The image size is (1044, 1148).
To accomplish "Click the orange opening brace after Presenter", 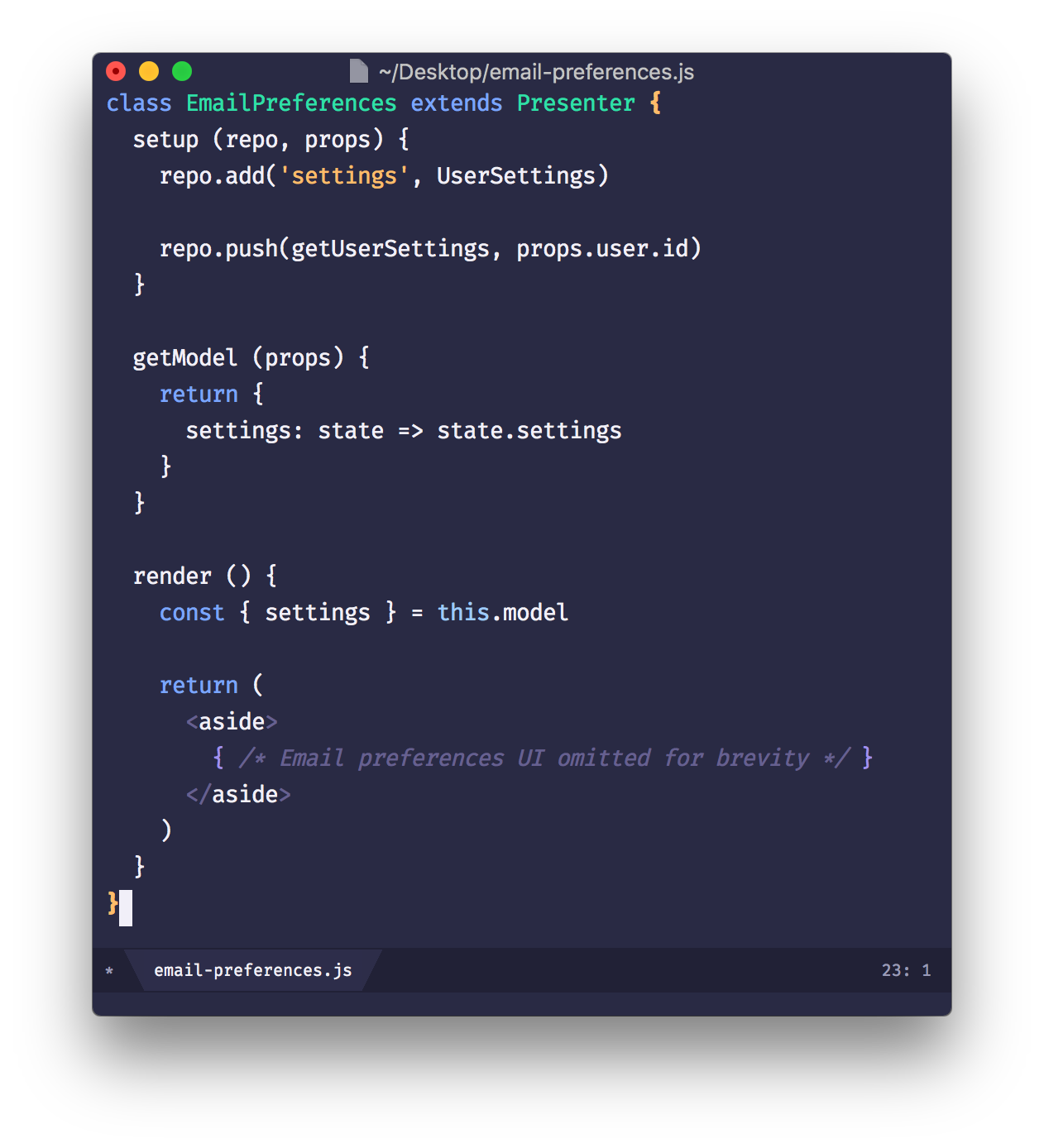I will click(x=655, y=103).
